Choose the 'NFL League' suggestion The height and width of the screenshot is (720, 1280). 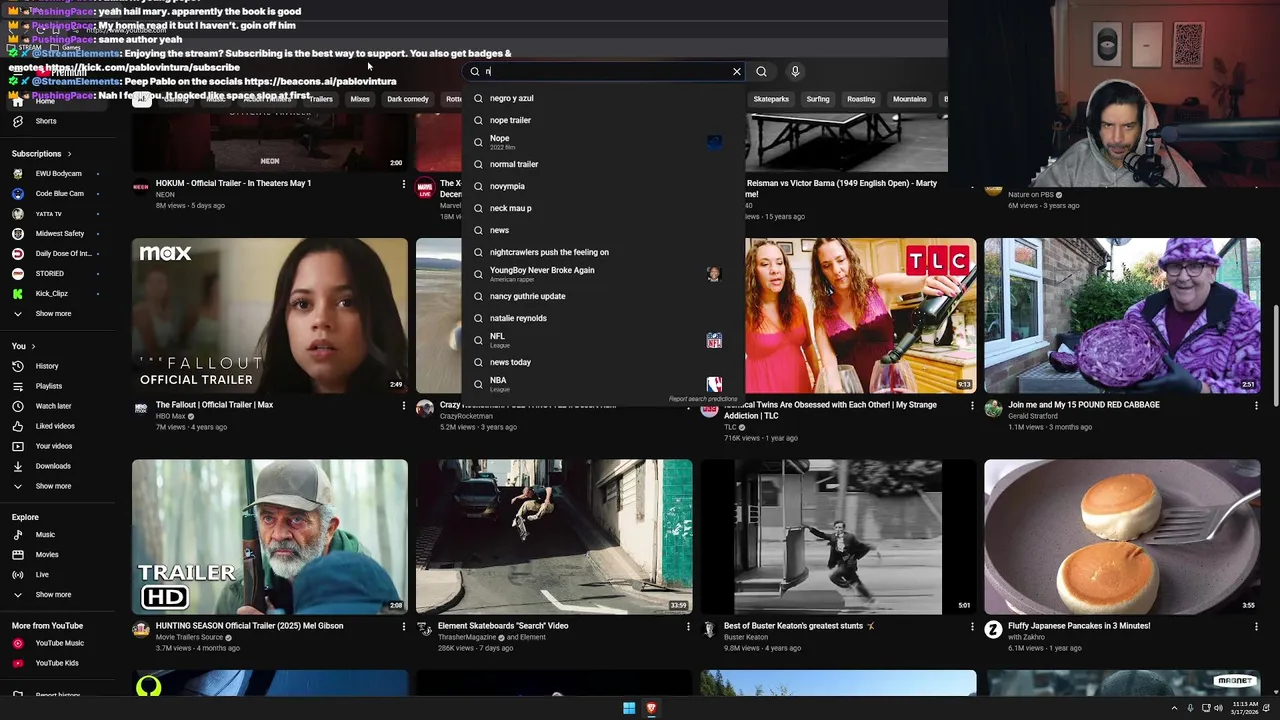pos(603,340)
